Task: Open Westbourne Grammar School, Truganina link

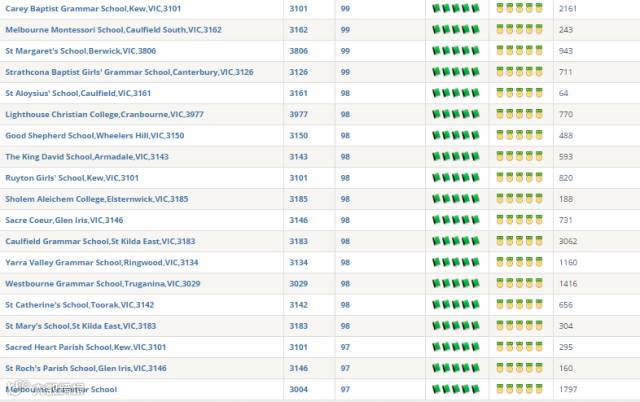Action: (103, 284)
